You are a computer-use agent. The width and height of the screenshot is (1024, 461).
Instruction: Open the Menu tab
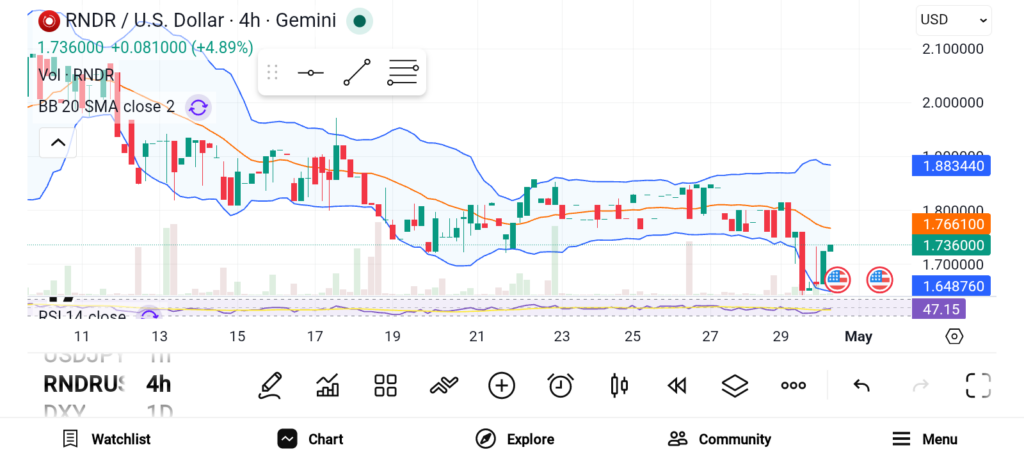(924, 439)
